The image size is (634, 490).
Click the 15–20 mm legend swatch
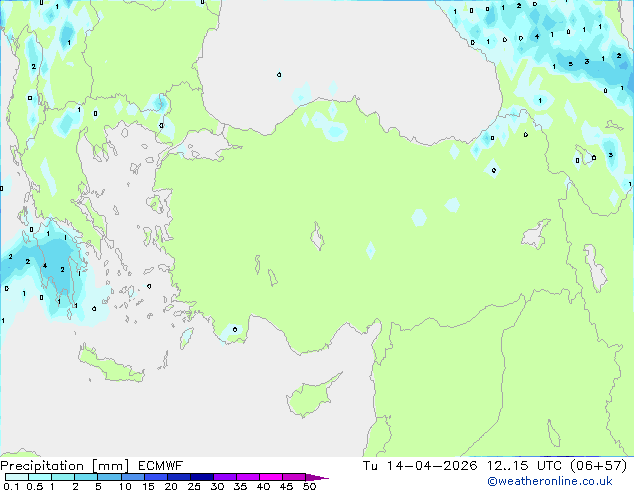coord(155,477)
